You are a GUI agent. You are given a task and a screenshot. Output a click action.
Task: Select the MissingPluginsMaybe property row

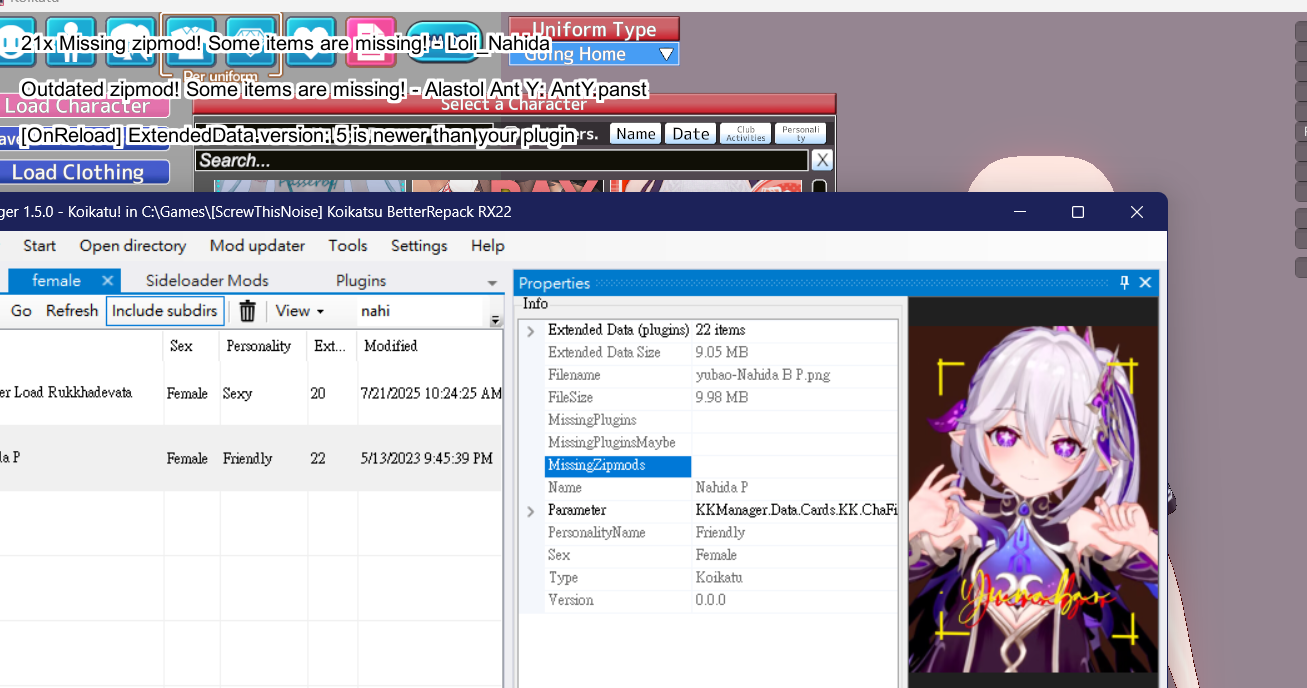coord(721,443)
